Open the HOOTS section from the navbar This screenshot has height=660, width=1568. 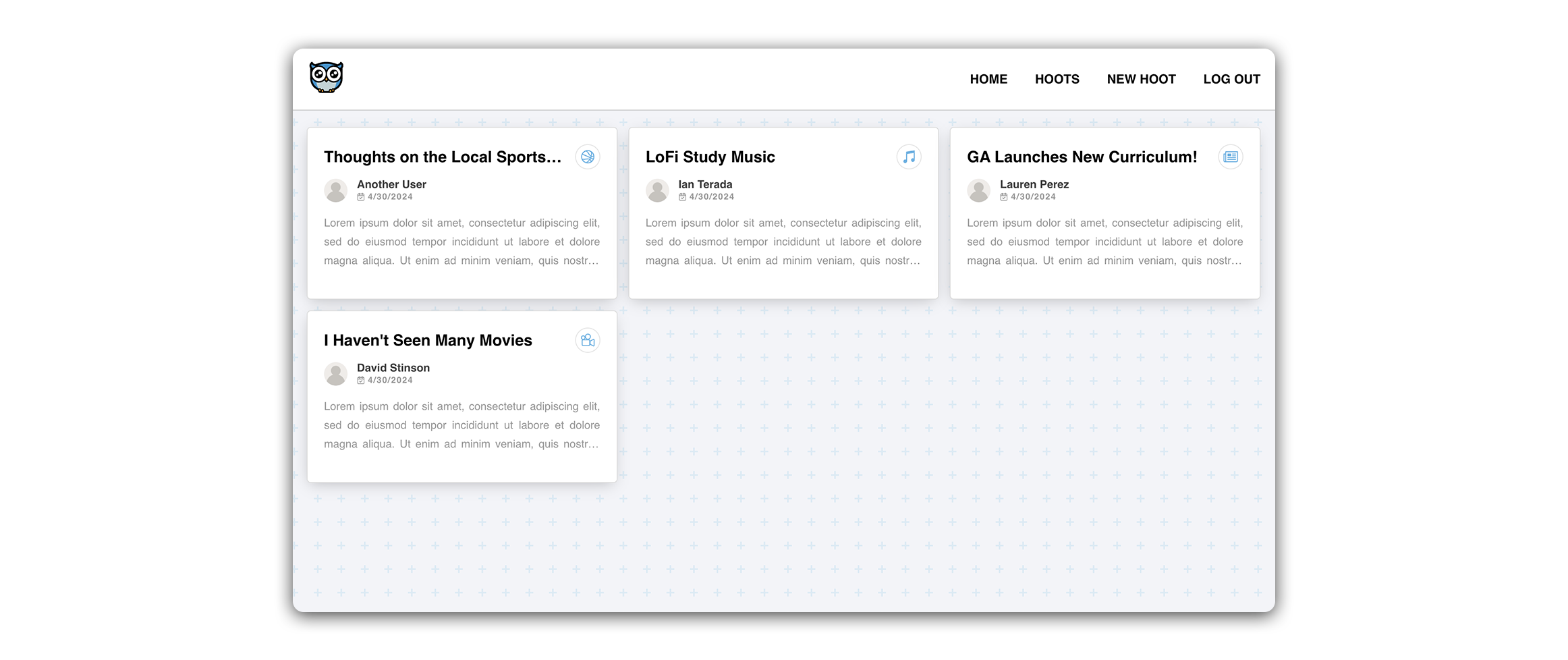(x=1057, y=79)
